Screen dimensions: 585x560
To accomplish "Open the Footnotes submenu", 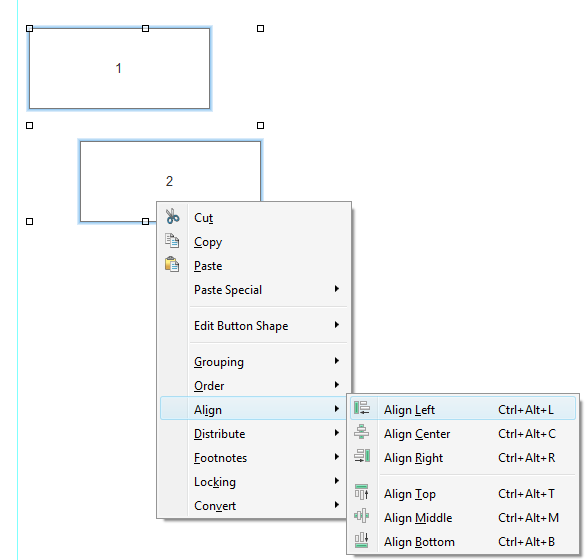I will pos(254,457).
